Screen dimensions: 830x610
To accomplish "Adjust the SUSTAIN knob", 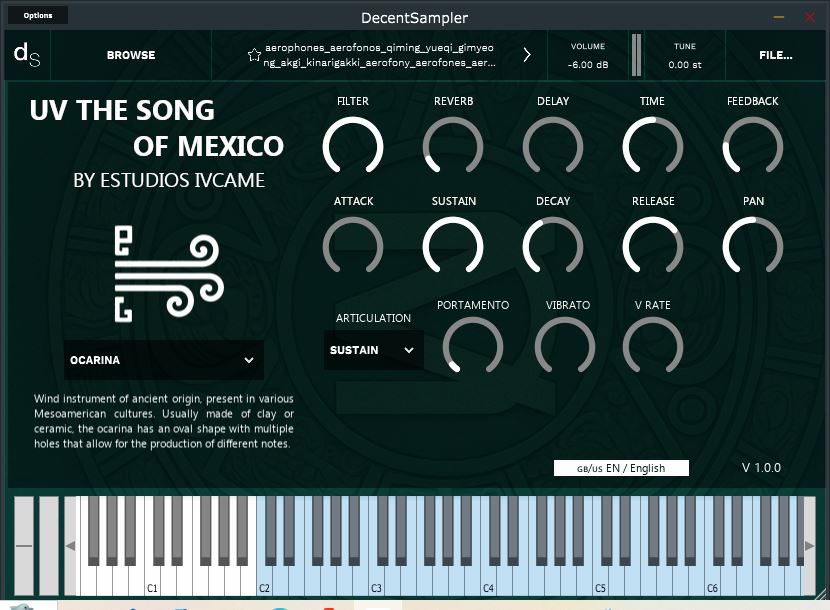I will (x=453, y=247).
